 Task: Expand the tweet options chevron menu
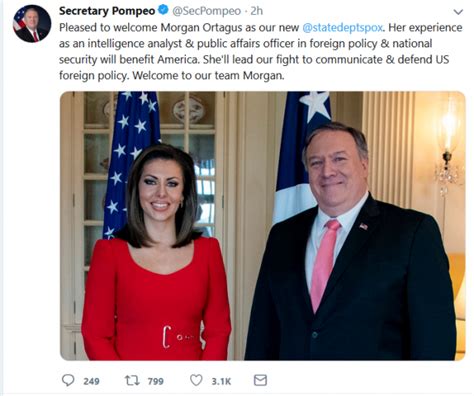[459, 12]
